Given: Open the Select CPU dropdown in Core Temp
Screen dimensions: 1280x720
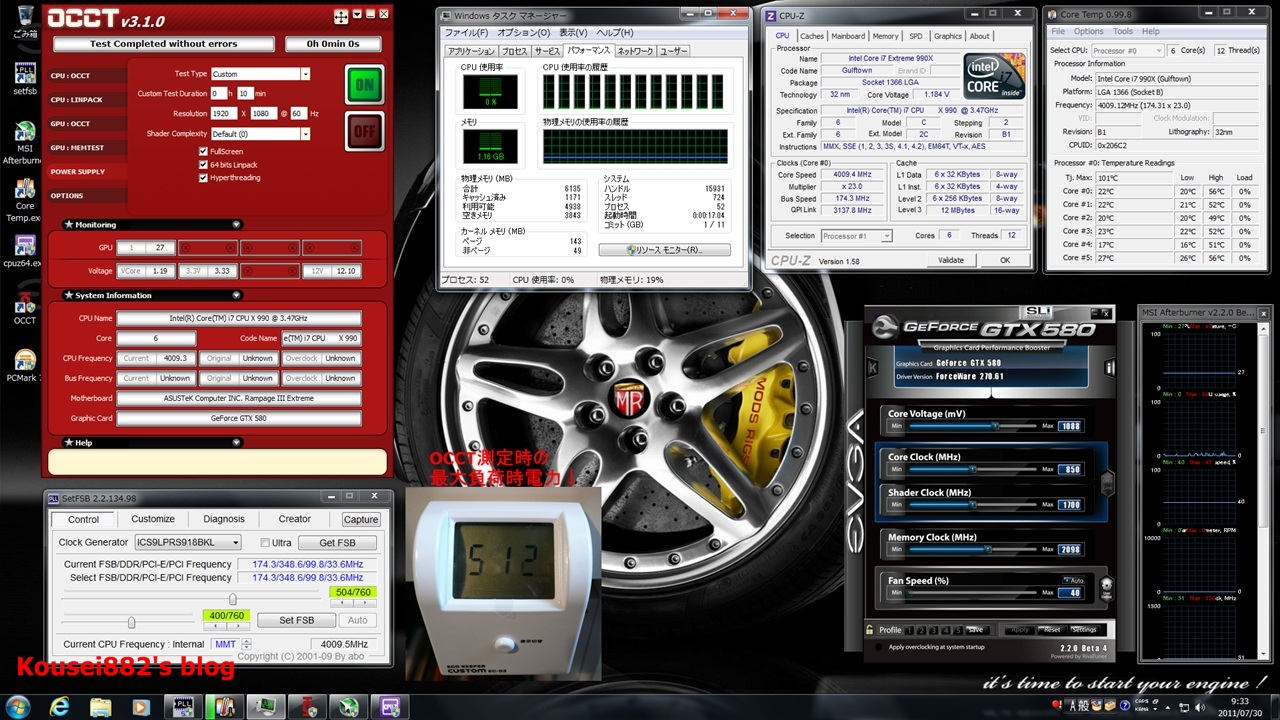Looking at the screenshot, I should coord(1126,50).
